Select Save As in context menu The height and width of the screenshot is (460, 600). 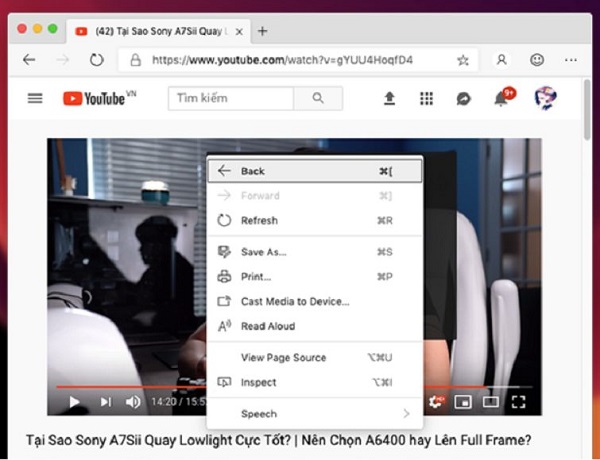pyautogui.click(x=263, y=252)
